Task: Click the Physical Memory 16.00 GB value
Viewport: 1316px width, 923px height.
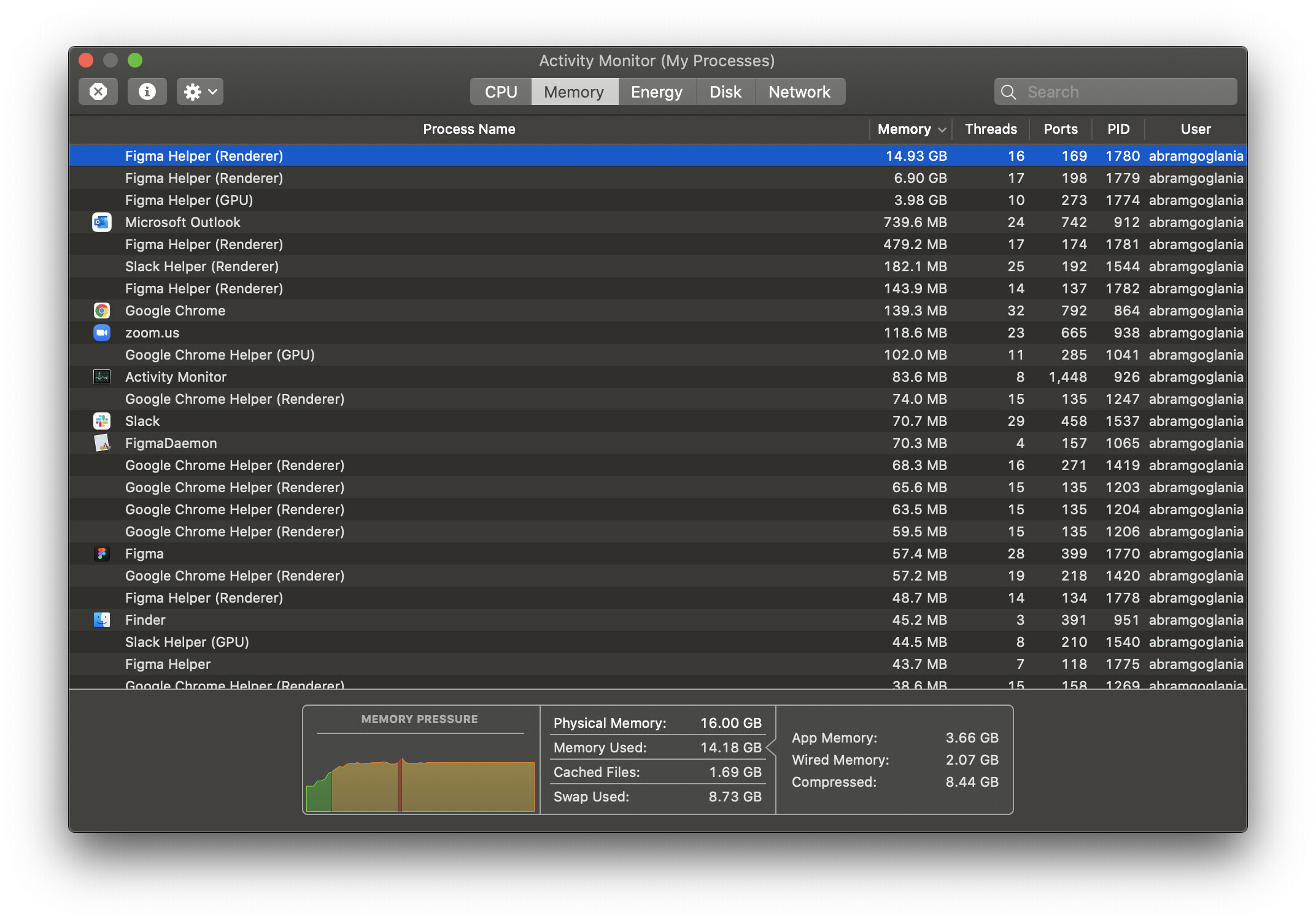Action: pos(731,723)
